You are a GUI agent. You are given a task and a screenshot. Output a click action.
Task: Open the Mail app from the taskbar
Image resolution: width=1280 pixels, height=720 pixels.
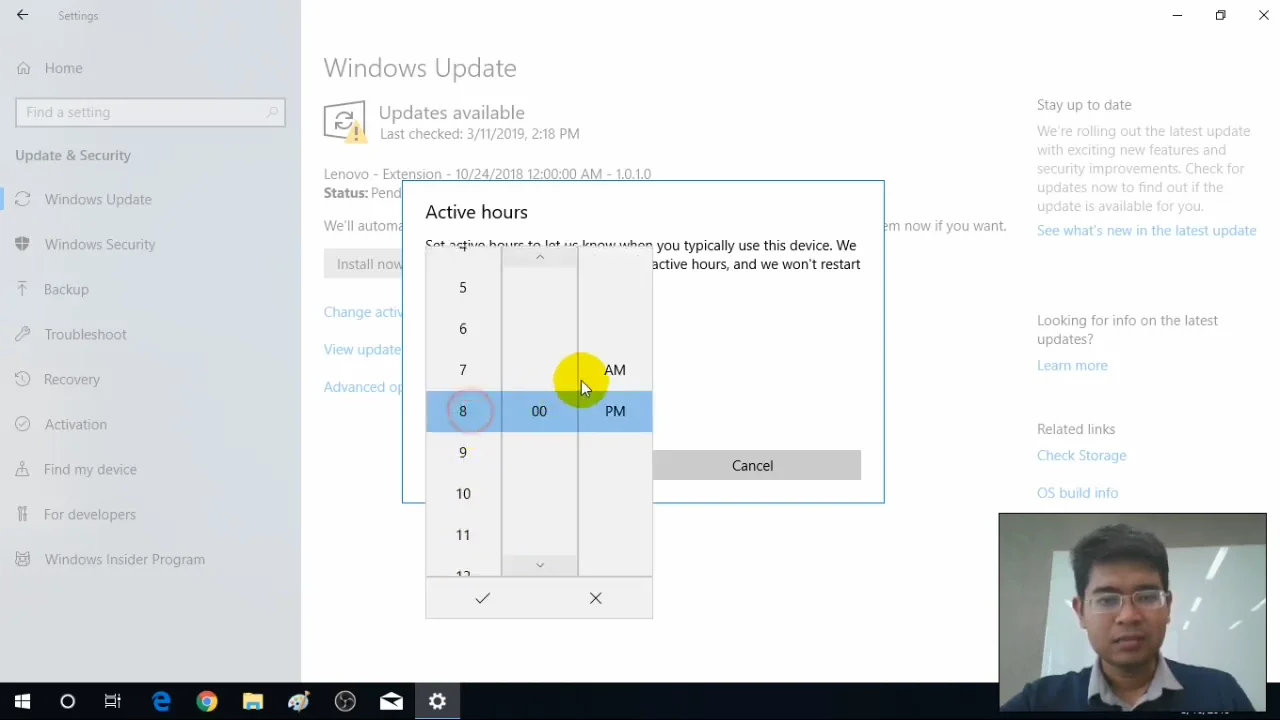[x=391, y=701]
